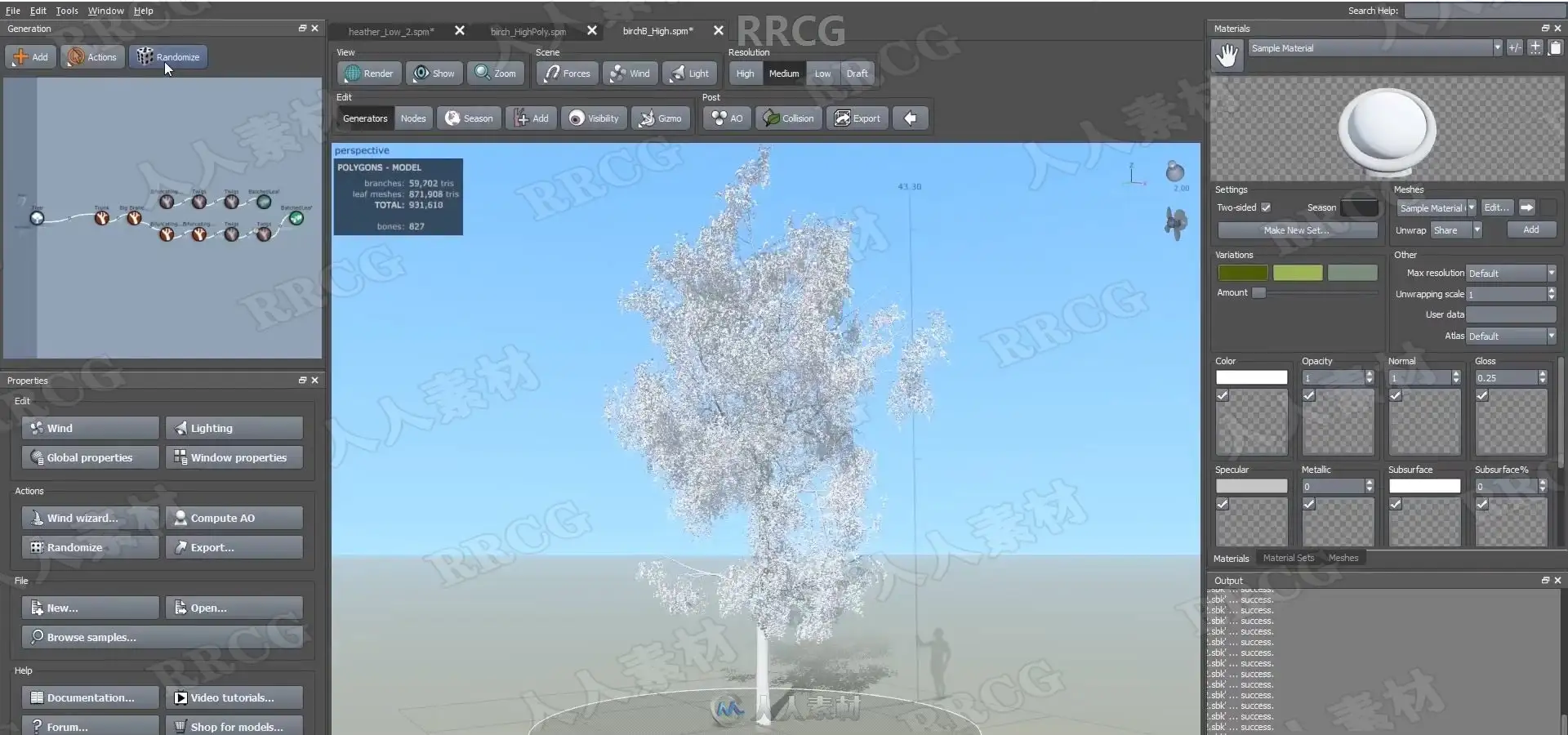Click the AO post button
The height and width of the screenshot is (735, 1568).
click(727, 118)
